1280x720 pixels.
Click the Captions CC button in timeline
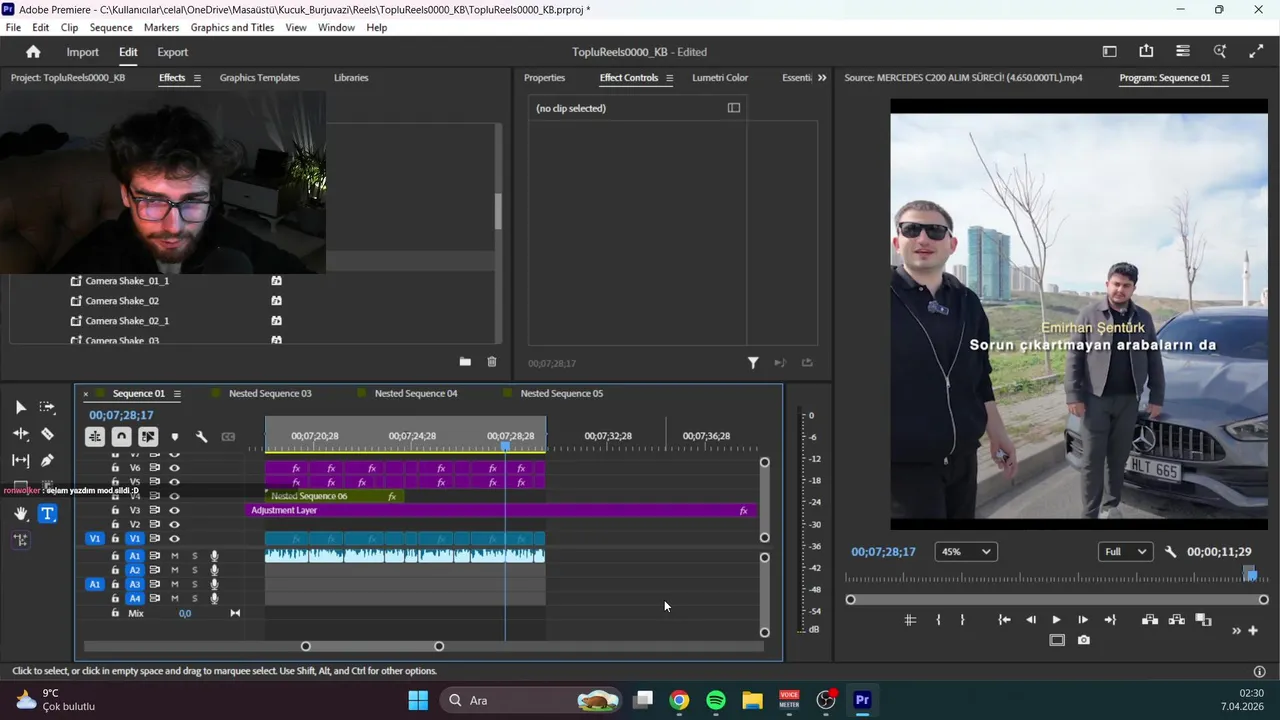[228, 437]
